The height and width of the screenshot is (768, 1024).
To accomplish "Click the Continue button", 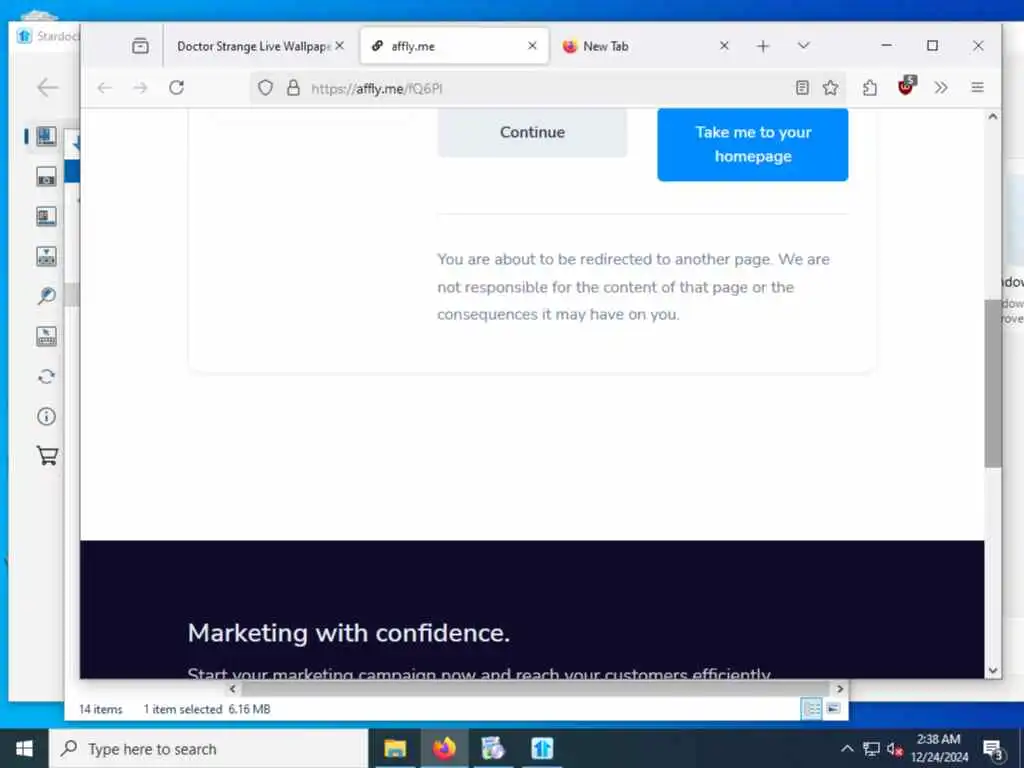I will 532,133.
